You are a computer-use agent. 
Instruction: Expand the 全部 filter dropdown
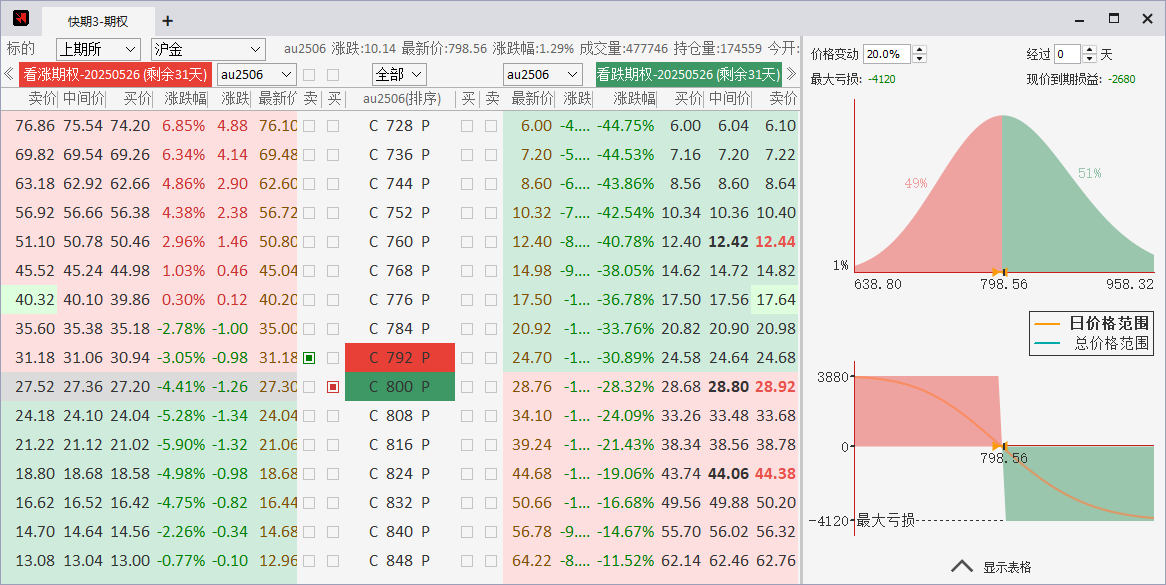(x=399, y=74)
